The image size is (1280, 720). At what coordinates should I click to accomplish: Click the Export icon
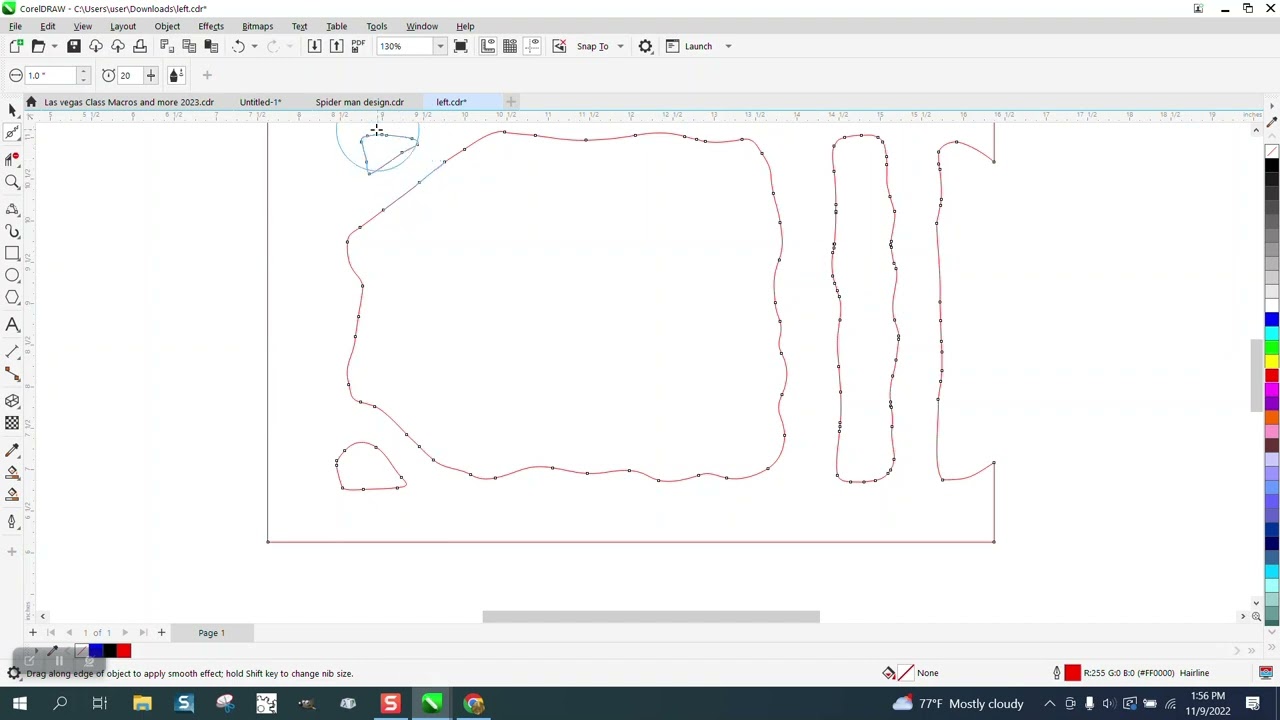point(336,46)
